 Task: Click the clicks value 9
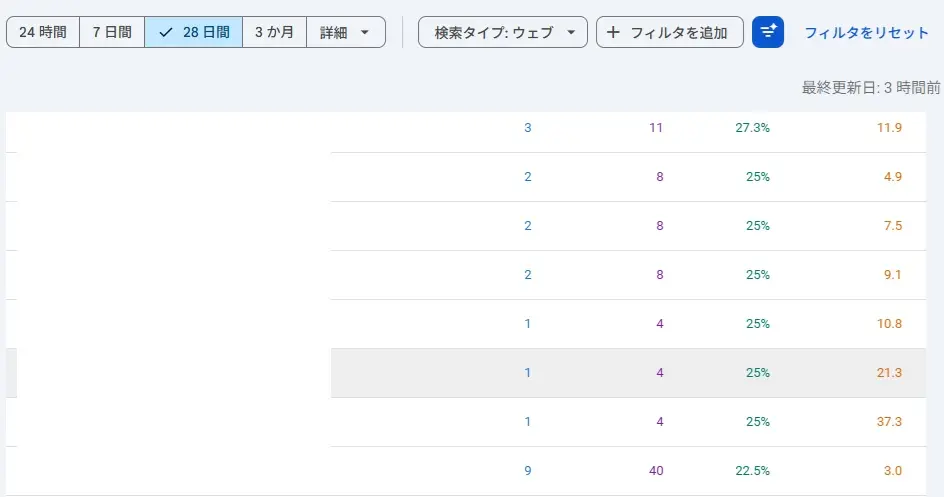point(527,471)
